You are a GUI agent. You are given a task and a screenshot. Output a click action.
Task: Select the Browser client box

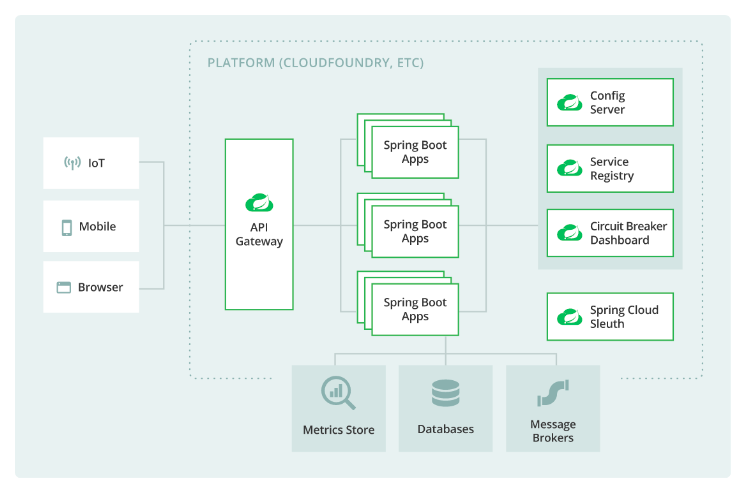[x=91, y=287]
